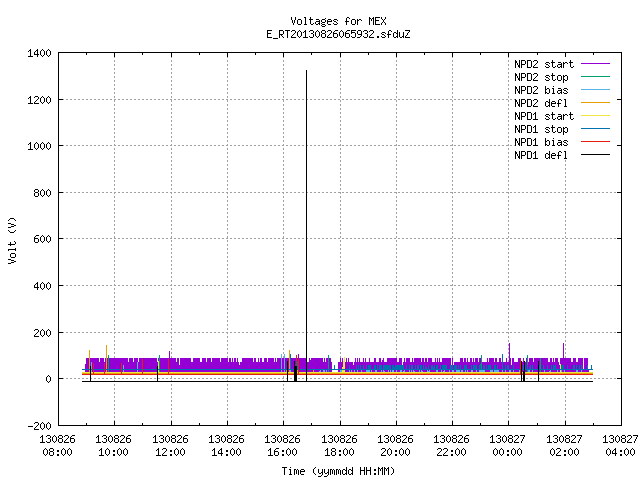The image size is (640, 480).
Task: Click the 'NPD1 defl' legend label
Action: [541, 155]
